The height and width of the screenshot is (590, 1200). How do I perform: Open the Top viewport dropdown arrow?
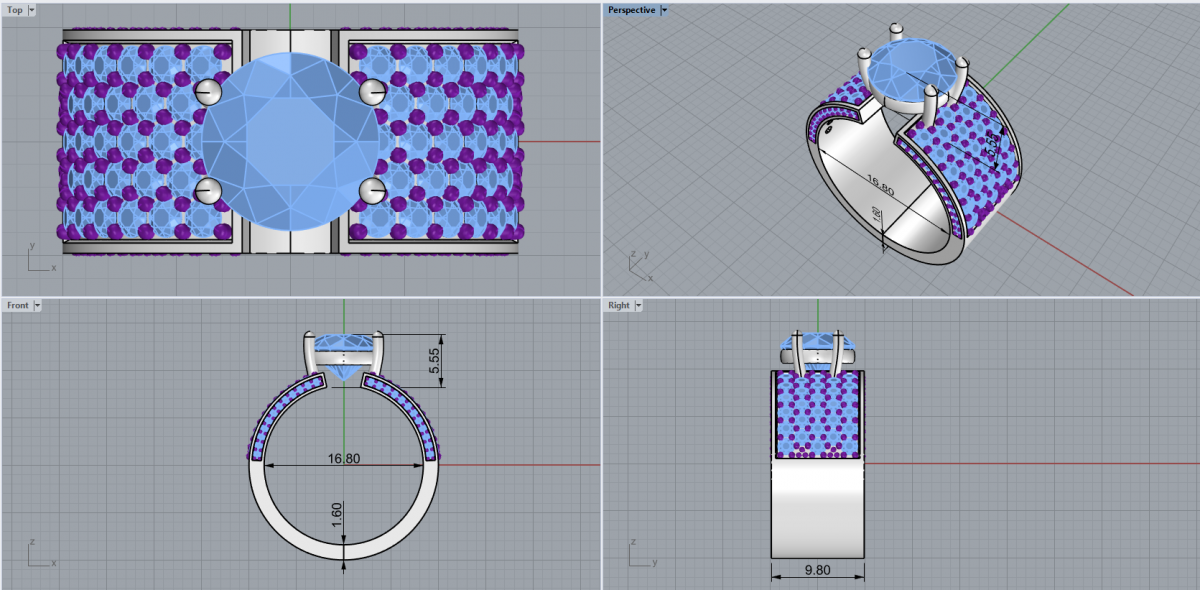(32, 10)
